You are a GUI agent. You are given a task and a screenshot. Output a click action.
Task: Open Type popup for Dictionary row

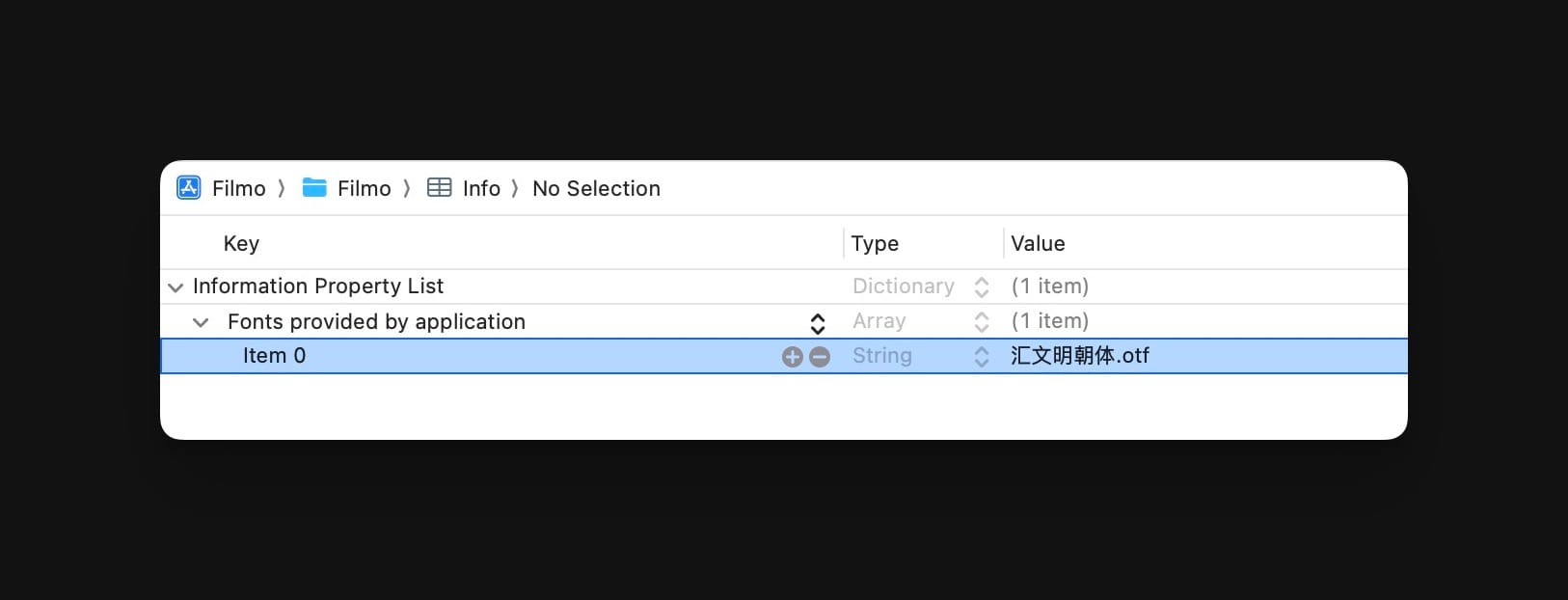tap(981, 287)
